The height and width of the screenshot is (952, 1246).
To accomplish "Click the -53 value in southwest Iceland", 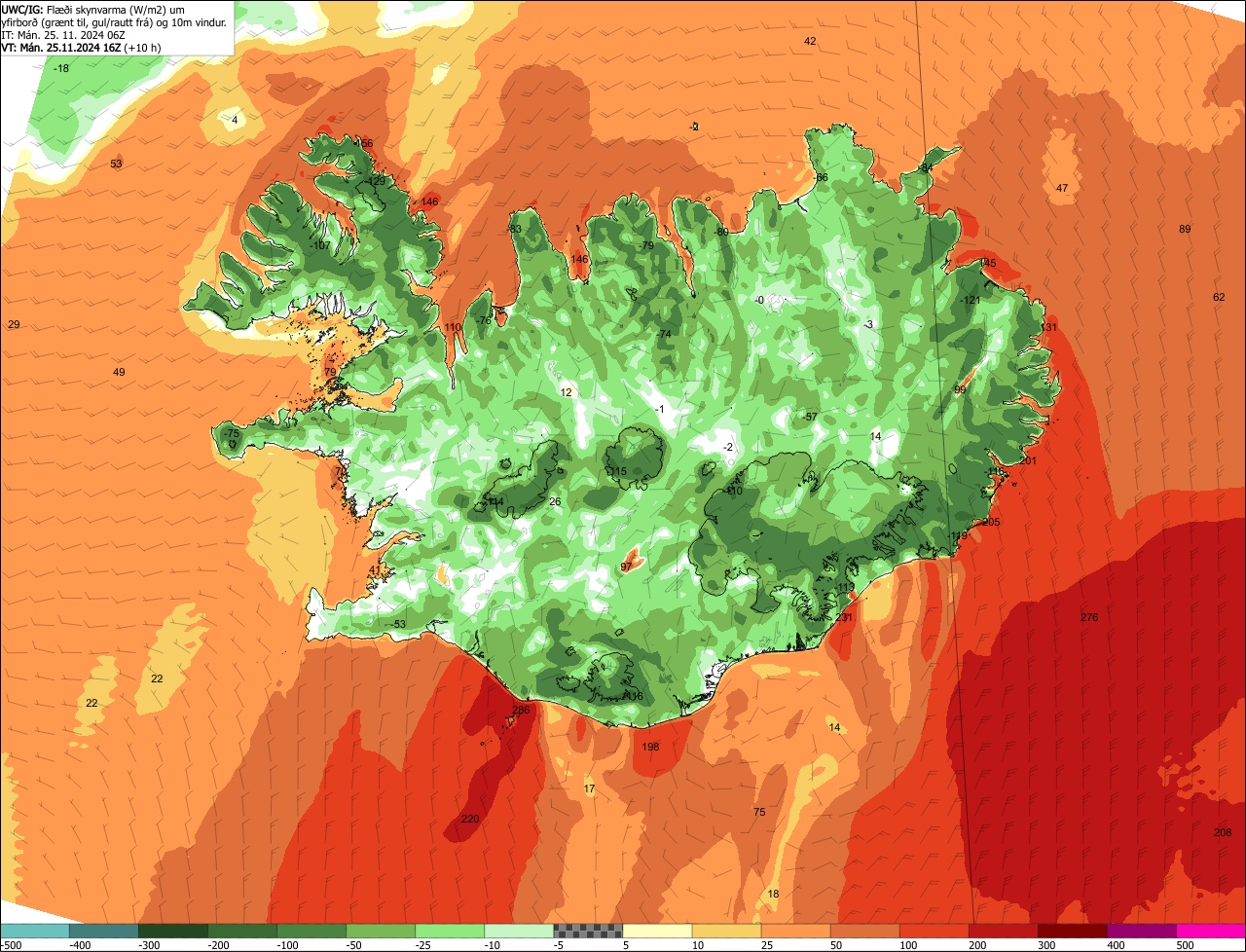I will coord(397,624).
